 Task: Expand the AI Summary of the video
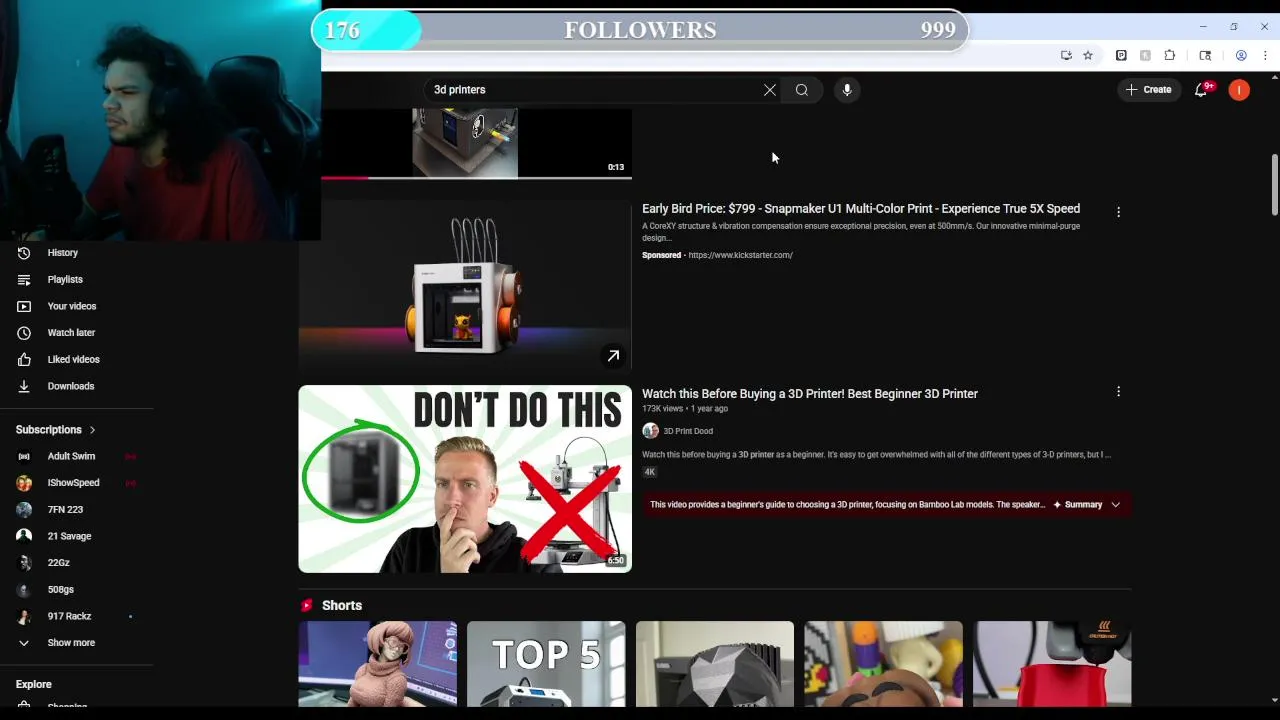1087,505
